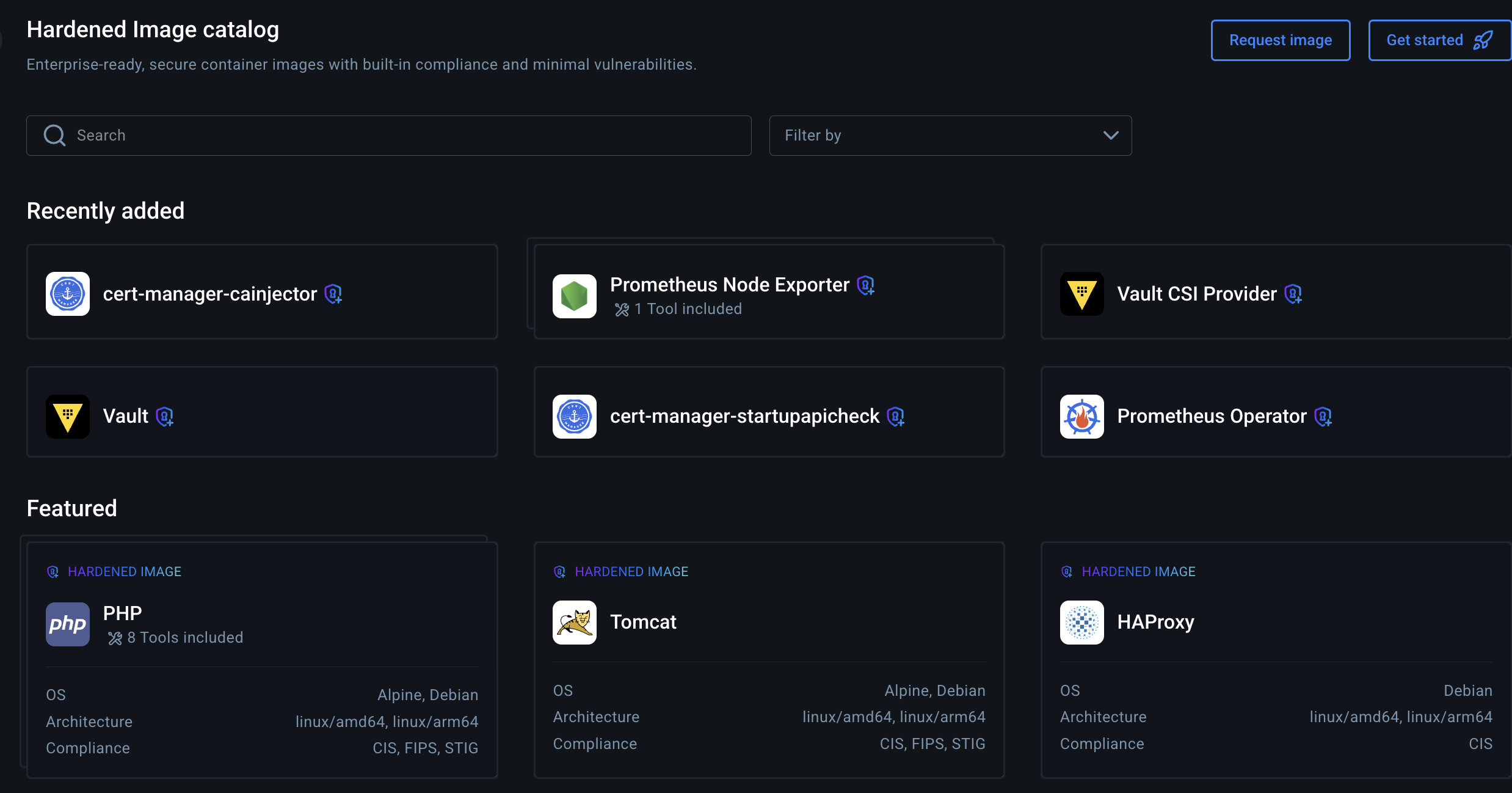Click the Get started button
The width and height of the screenshot is (1512, 793).
(1438, 40)
